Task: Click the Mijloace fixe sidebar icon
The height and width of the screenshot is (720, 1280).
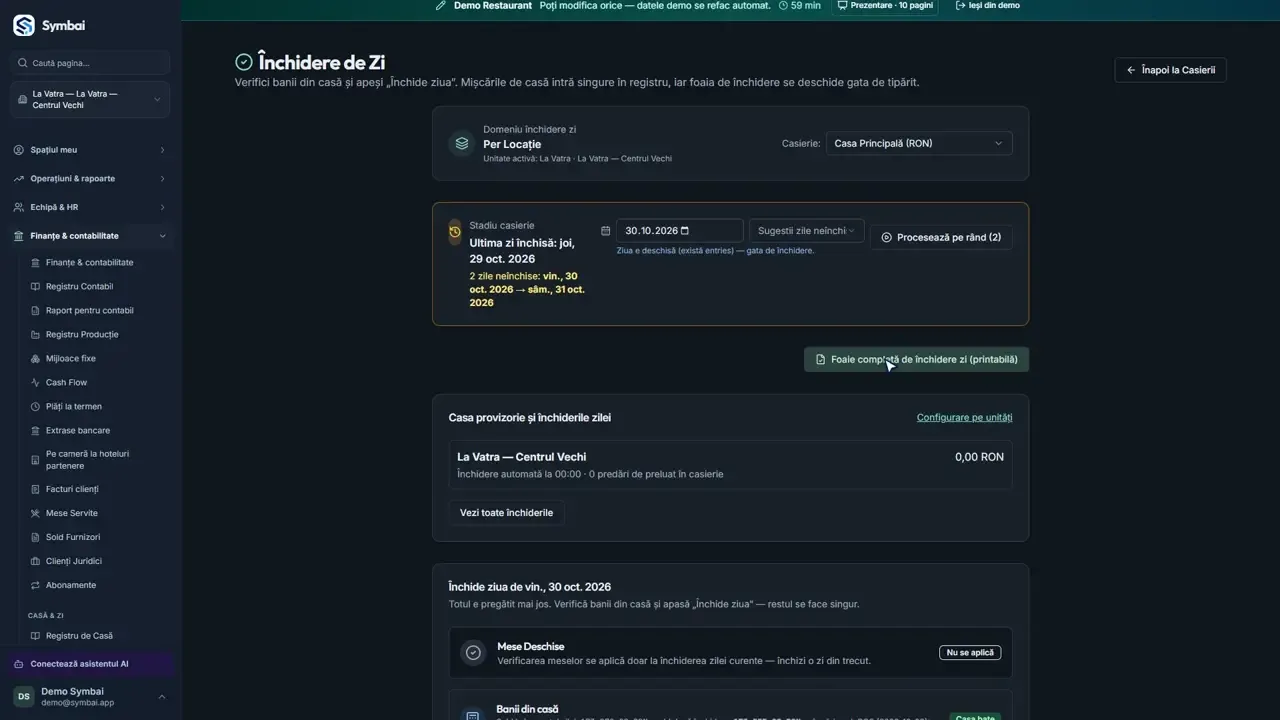Action: 36,359
